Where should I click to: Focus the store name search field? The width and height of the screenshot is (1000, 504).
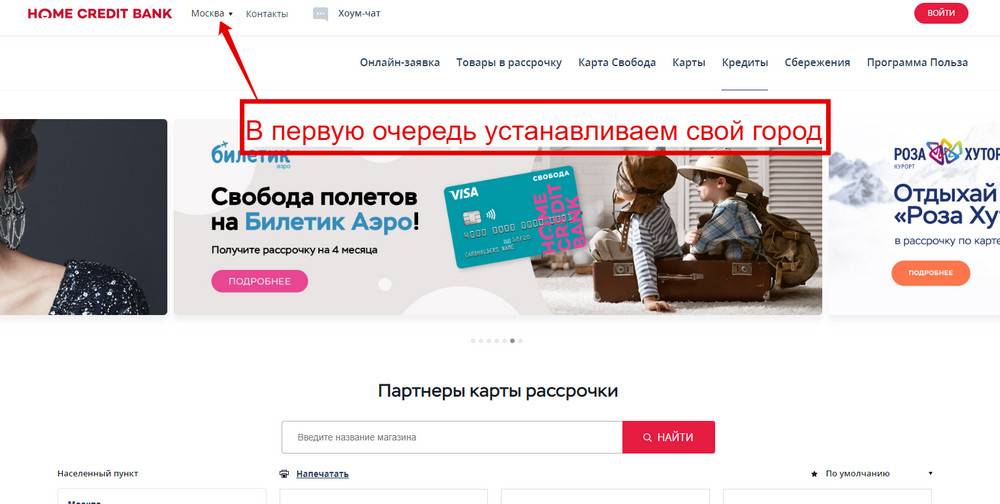tap(452, 438)
